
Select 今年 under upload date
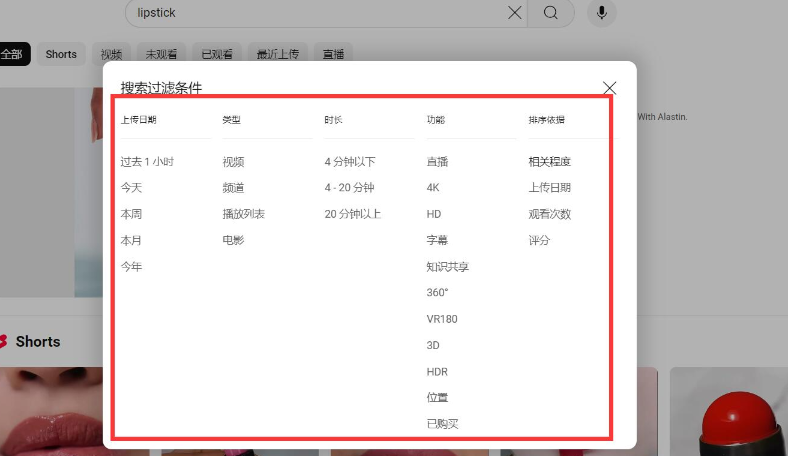pos(132,267)
